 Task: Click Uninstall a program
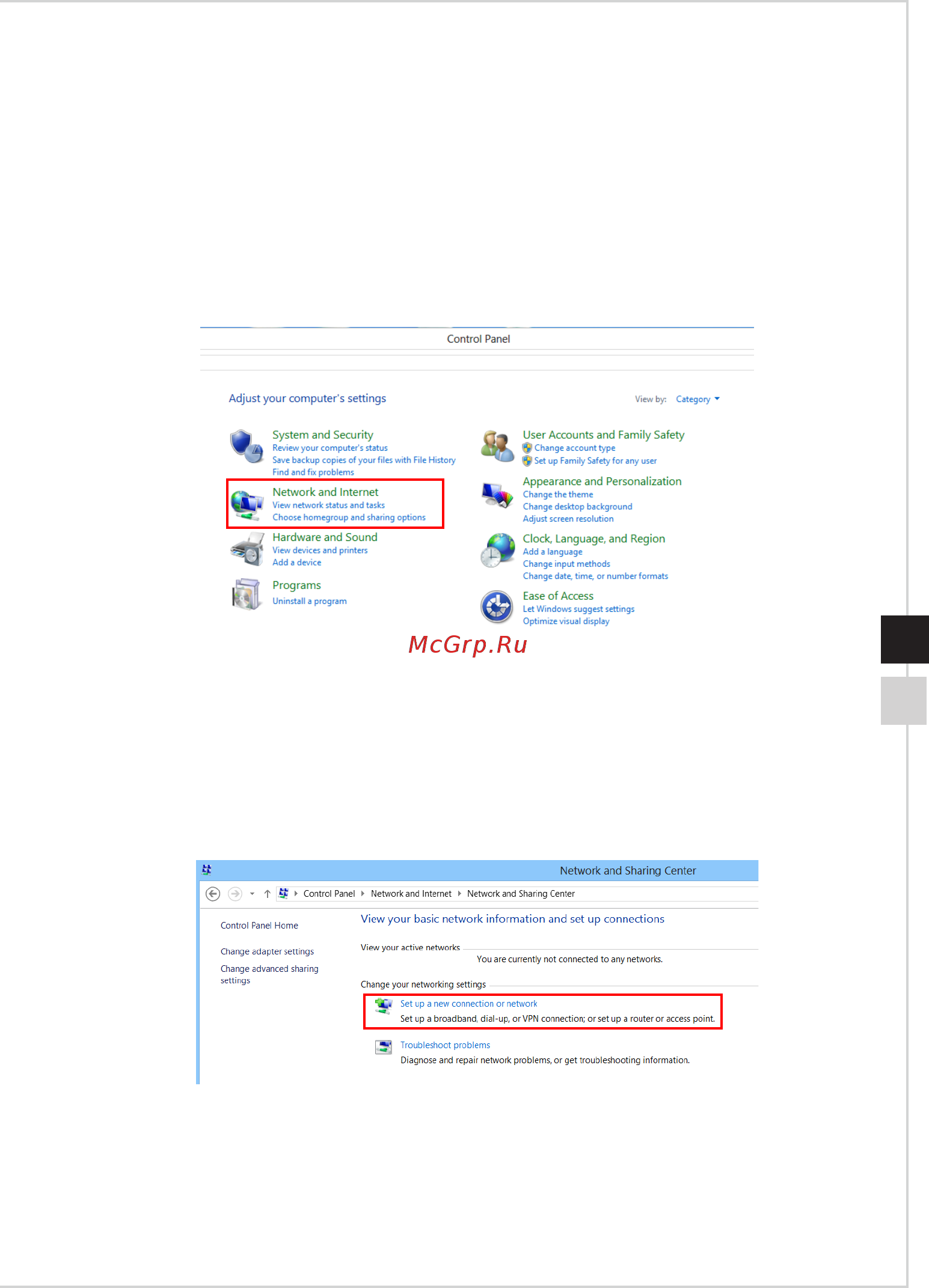click(x=310, y=601)
